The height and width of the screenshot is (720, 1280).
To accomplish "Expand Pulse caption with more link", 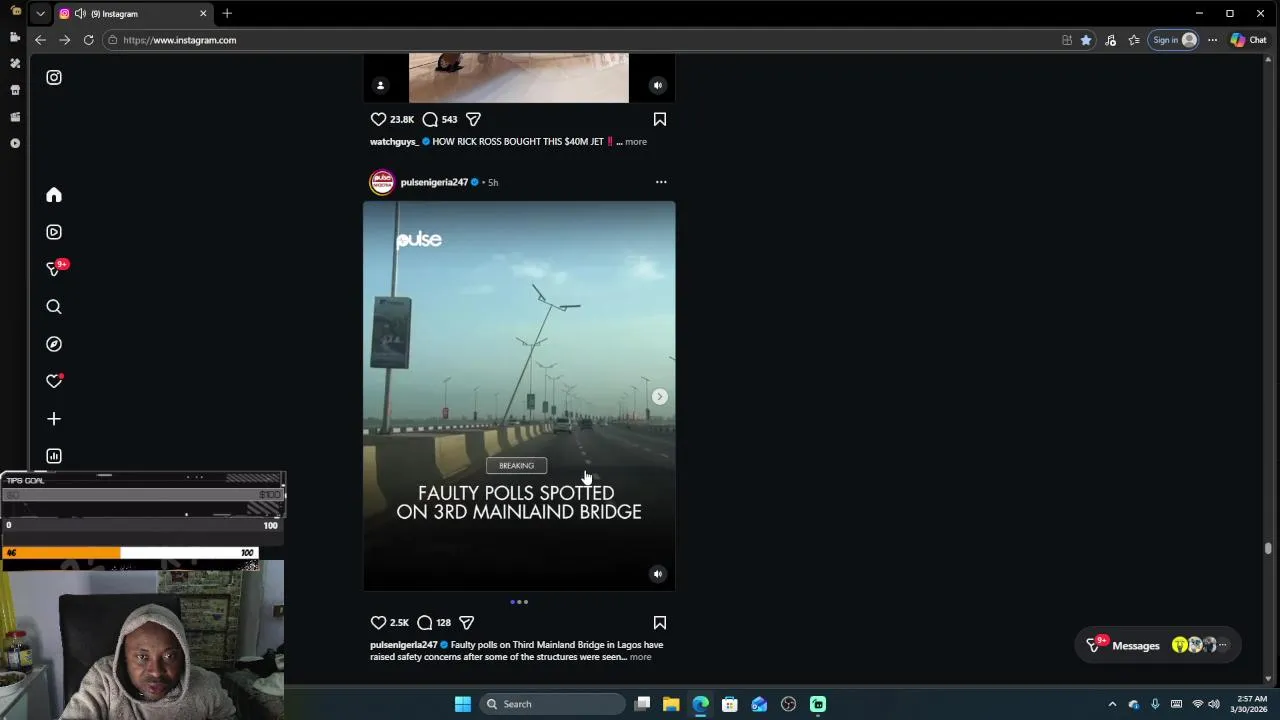I will tap(640, 657).
